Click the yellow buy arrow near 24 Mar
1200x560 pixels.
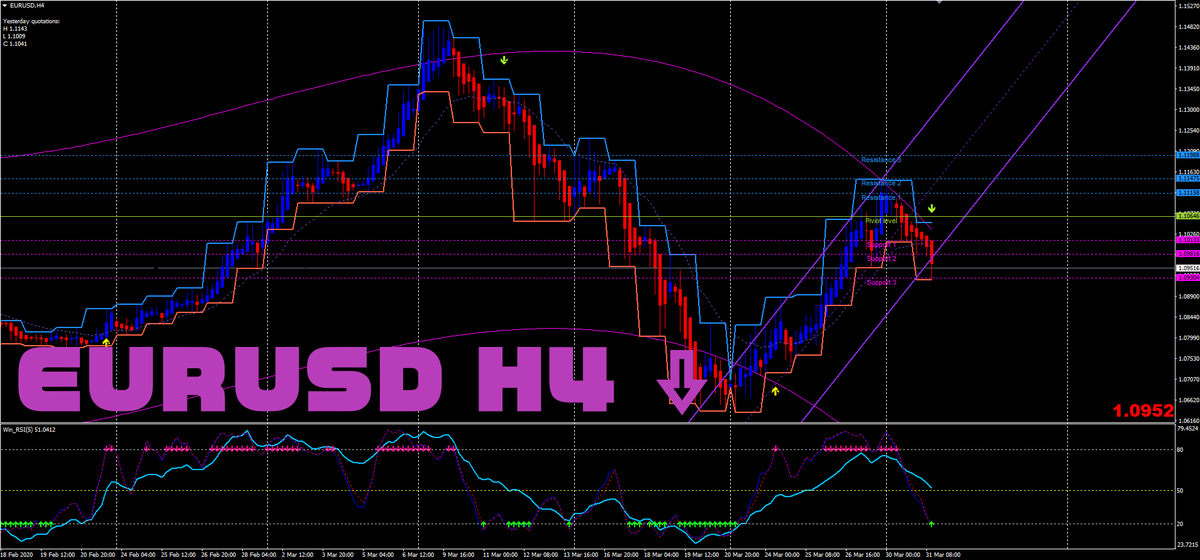click(x=775, y=391)
